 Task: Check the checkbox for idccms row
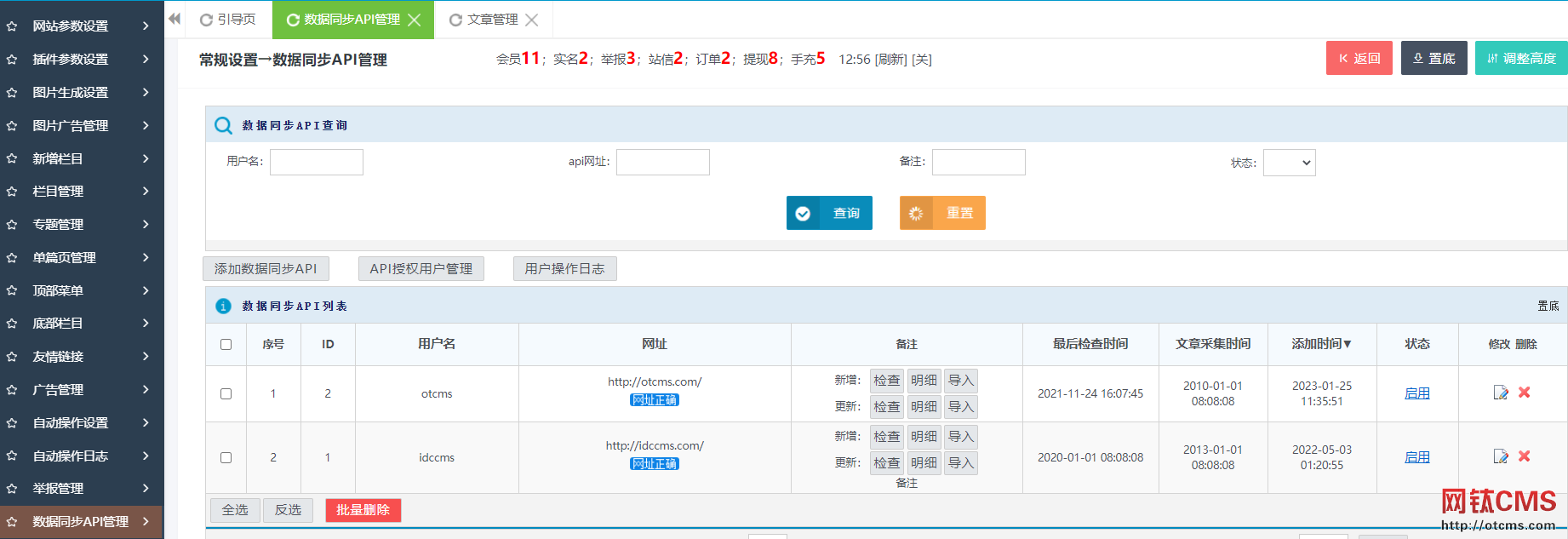[226, 457]
